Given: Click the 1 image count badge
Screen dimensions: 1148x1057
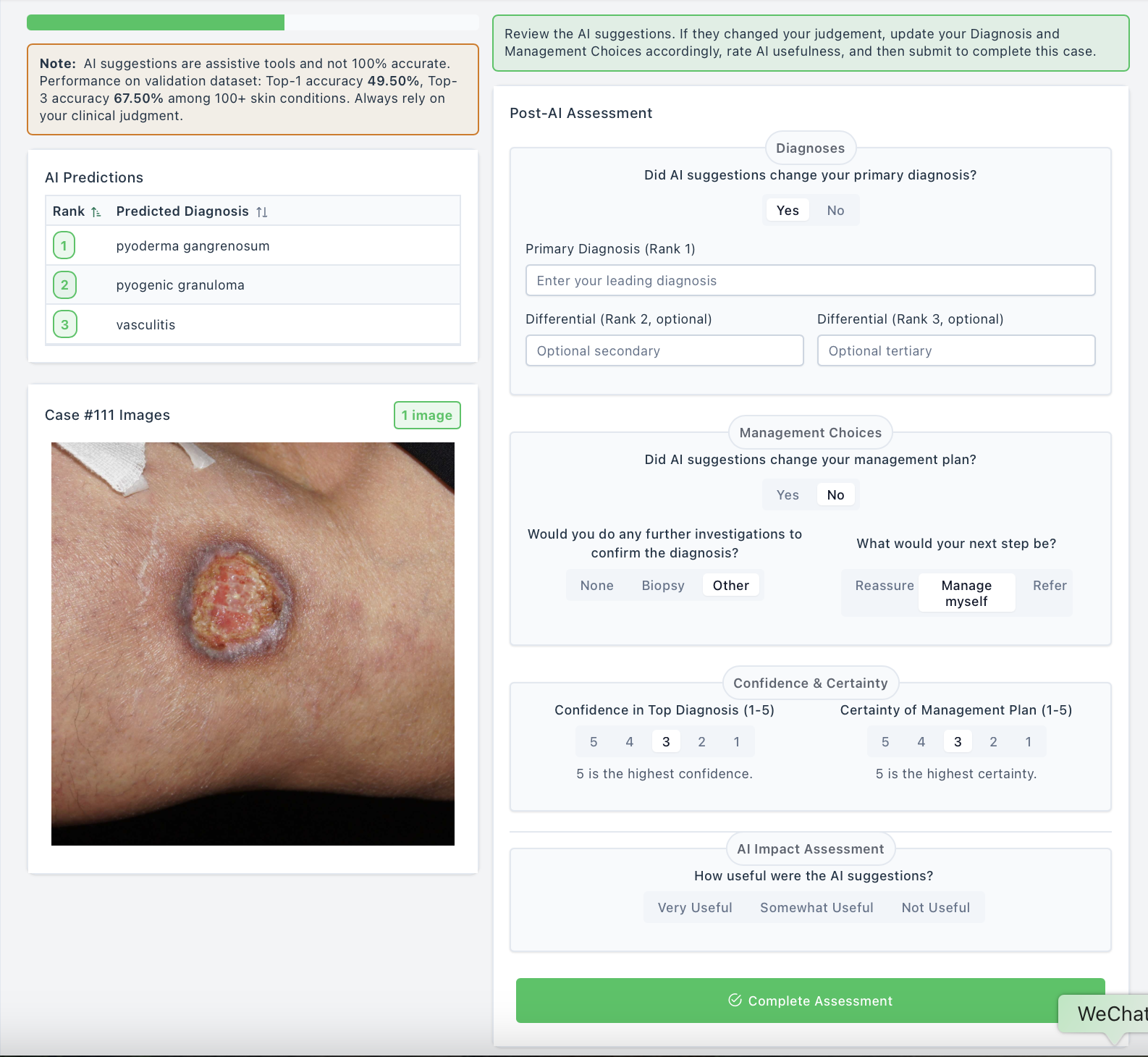Looking at the screenshot, I should point(427,416).
